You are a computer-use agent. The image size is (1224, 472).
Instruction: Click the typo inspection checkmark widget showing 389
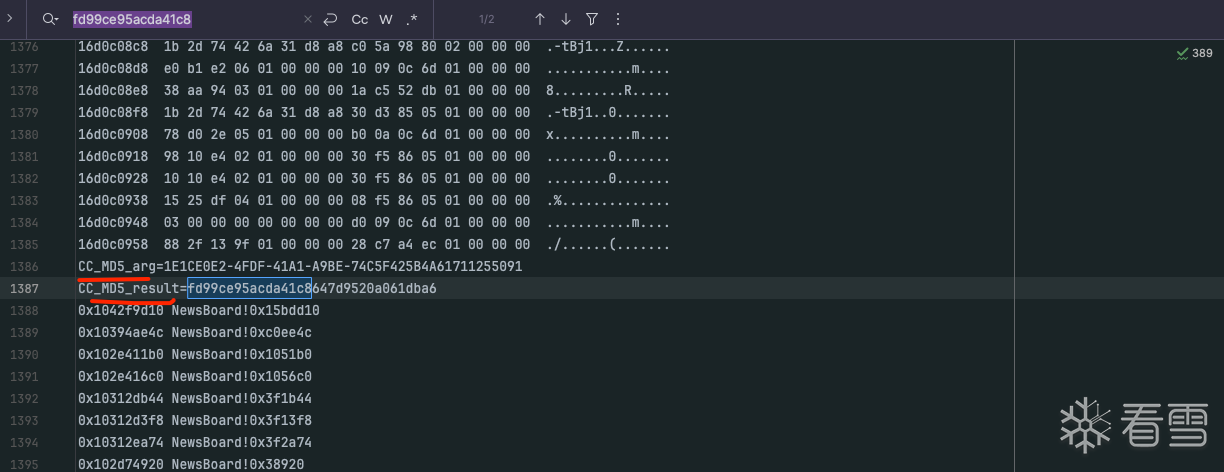click(1195, 53)
